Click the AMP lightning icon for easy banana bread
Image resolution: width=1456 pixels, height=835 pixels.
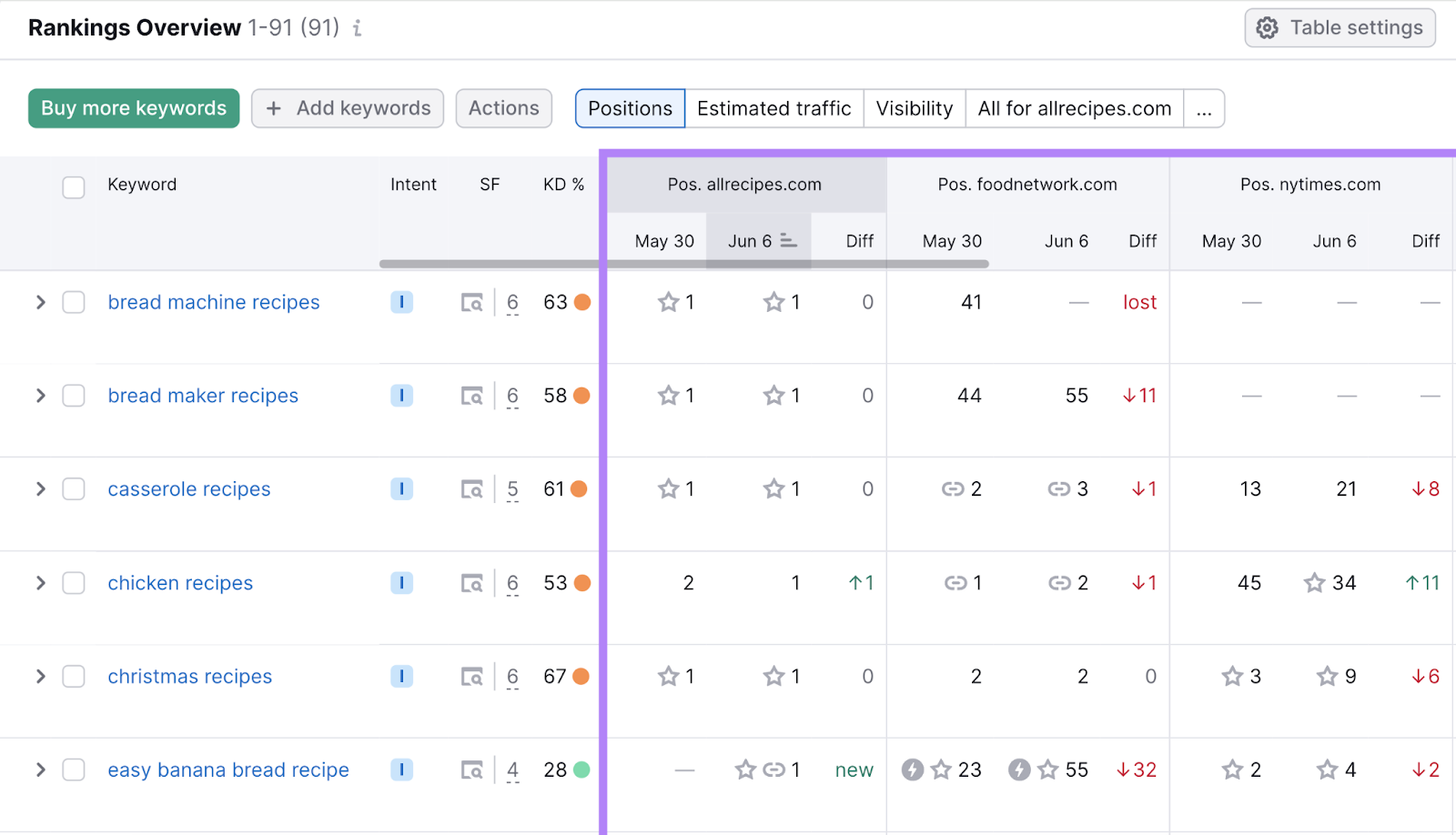[912, 770]
